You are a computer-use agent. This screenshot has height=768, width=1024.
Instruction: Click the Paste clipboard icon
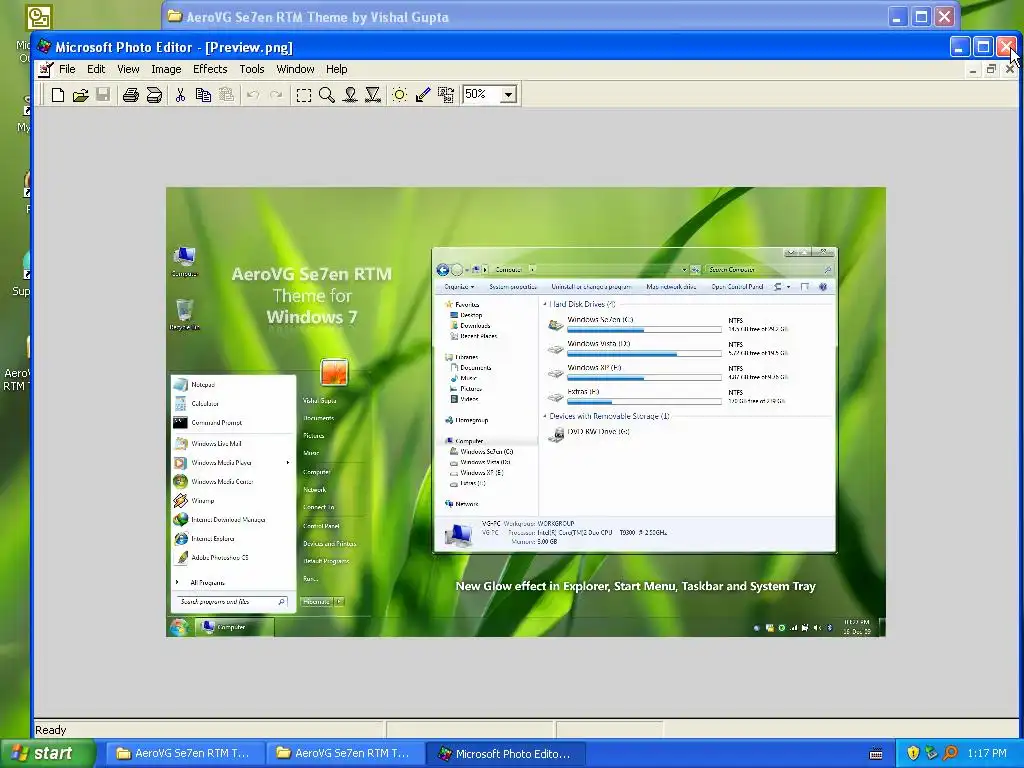pos(226,95)
